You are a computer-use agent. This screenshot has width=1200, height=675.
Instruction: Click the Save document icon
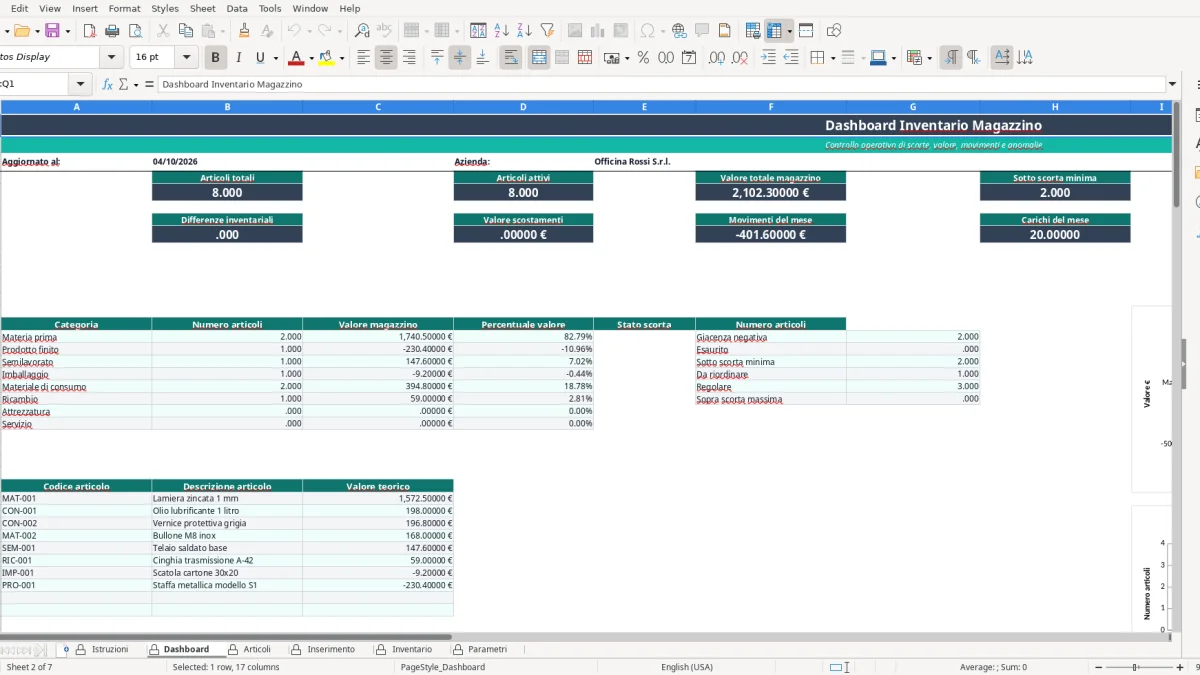[52, 31]
